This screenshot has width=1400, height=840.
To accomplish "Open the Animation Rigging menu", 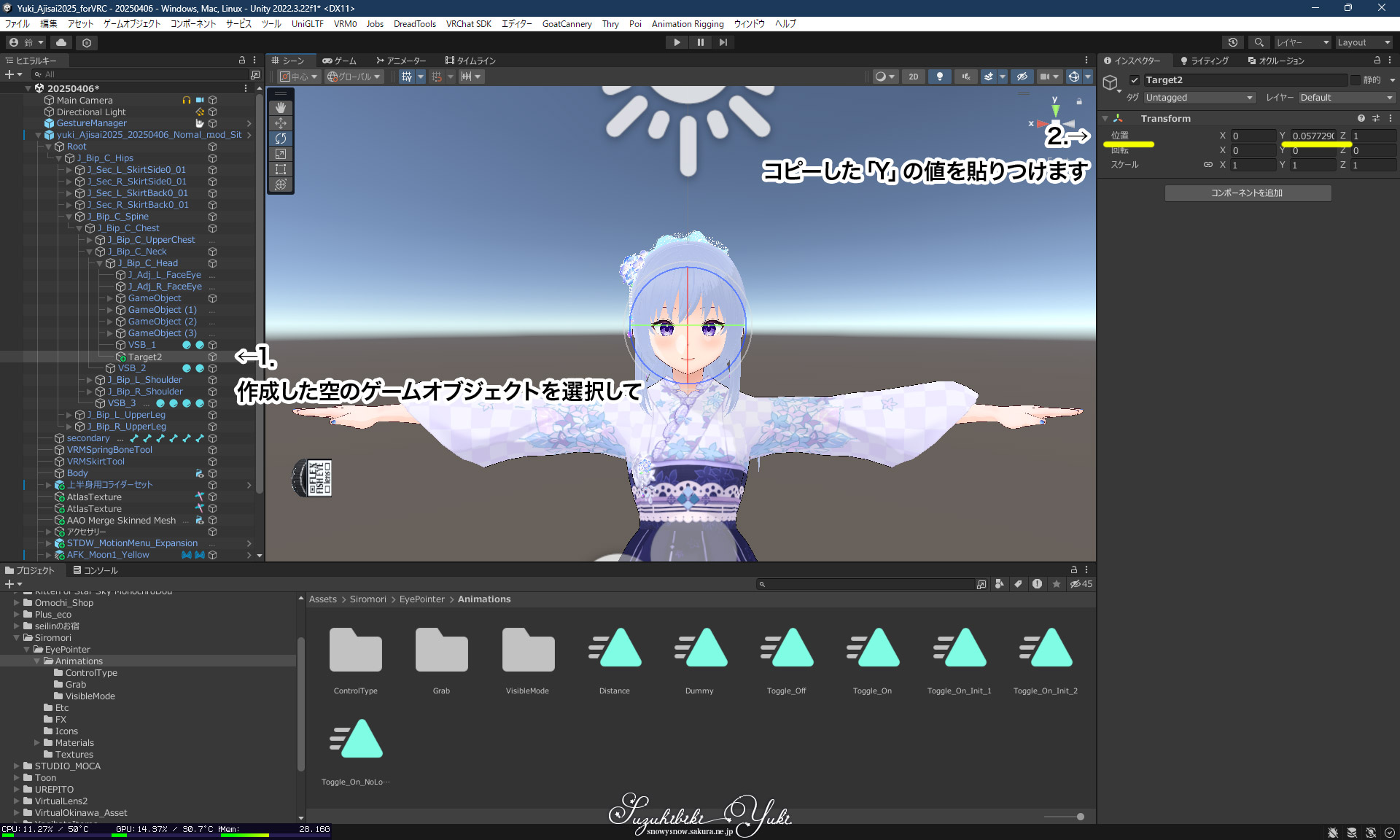I will [x=688, y=24].
